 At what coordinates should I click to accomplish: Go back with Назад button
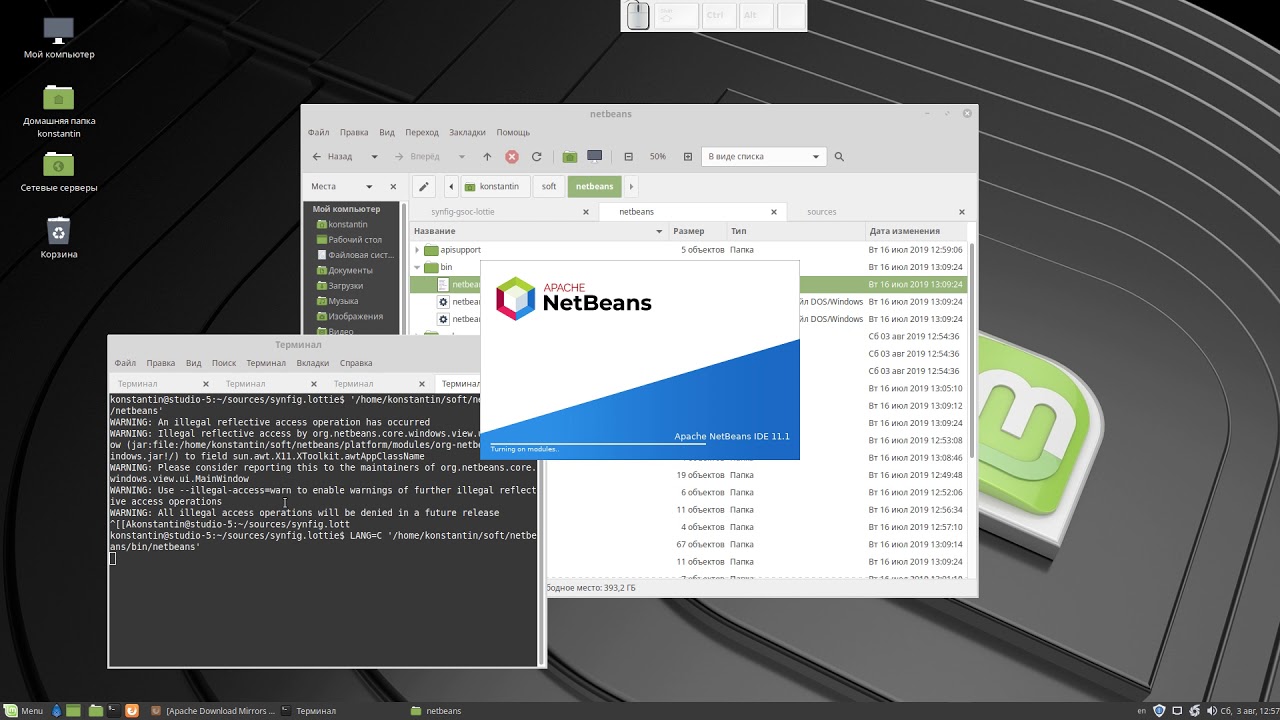coord(332,157)
